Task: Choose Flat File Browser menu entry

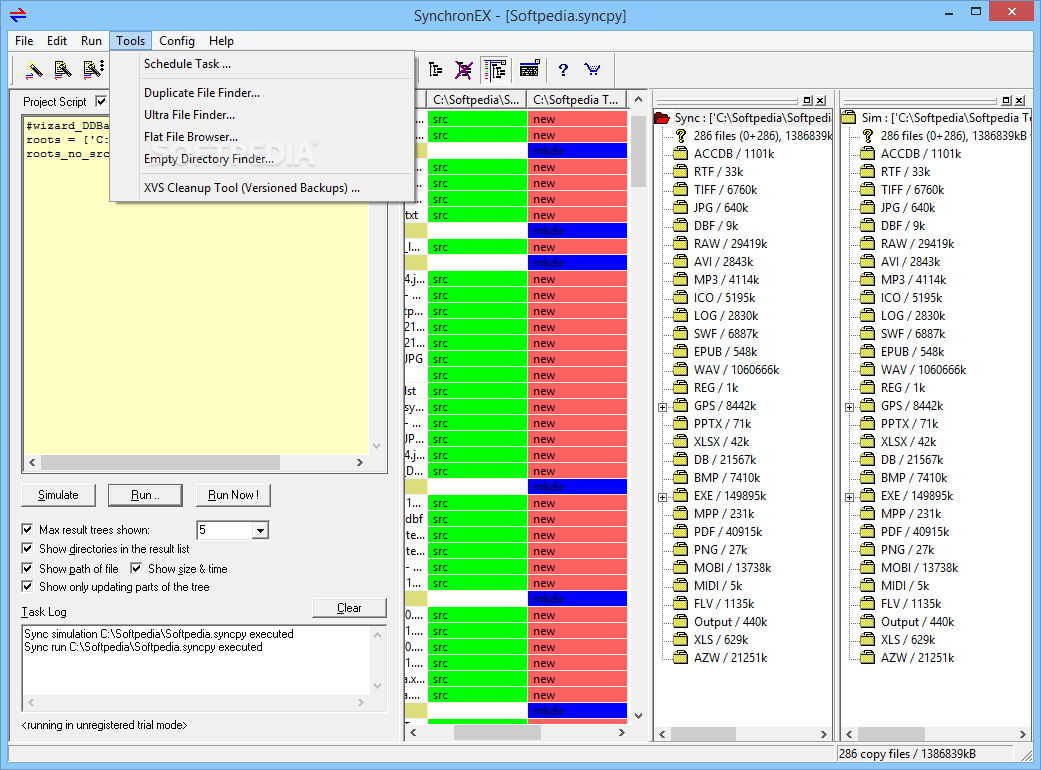Action: tap(262, 137)
